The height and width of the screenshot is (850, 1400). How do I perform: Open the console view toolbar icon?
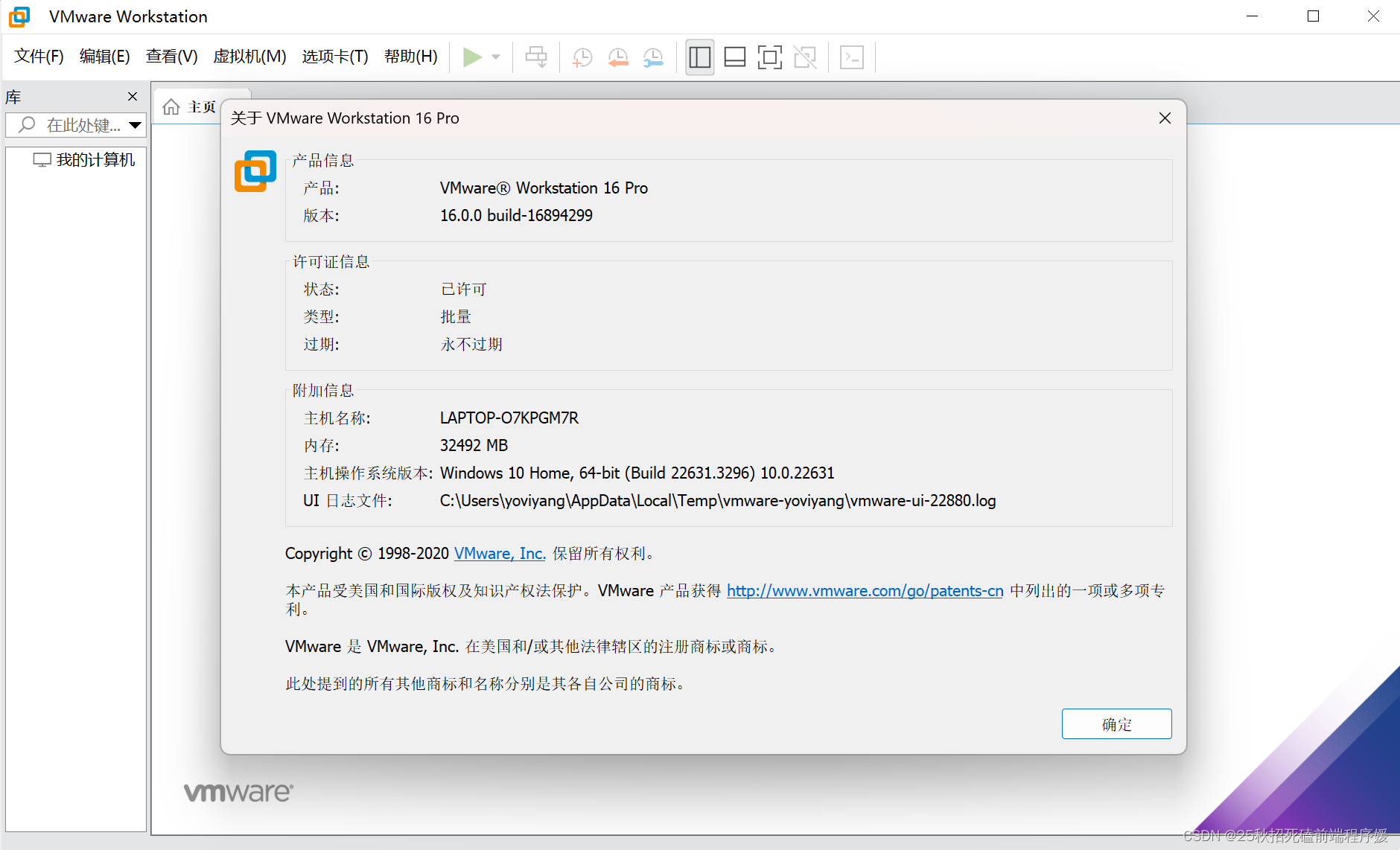[852, 57]
